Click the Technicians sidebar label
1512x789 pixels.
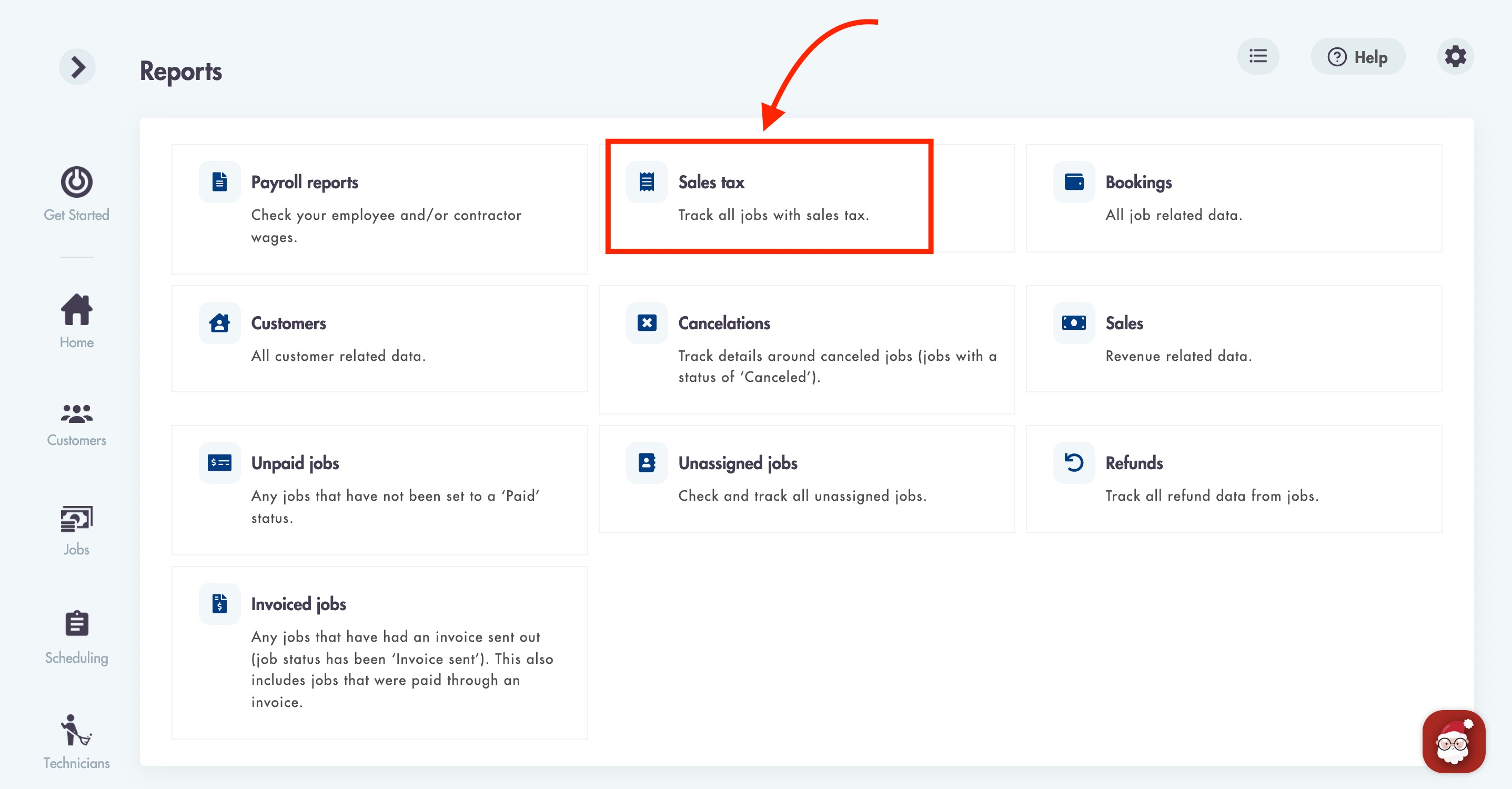pos(76,763)
